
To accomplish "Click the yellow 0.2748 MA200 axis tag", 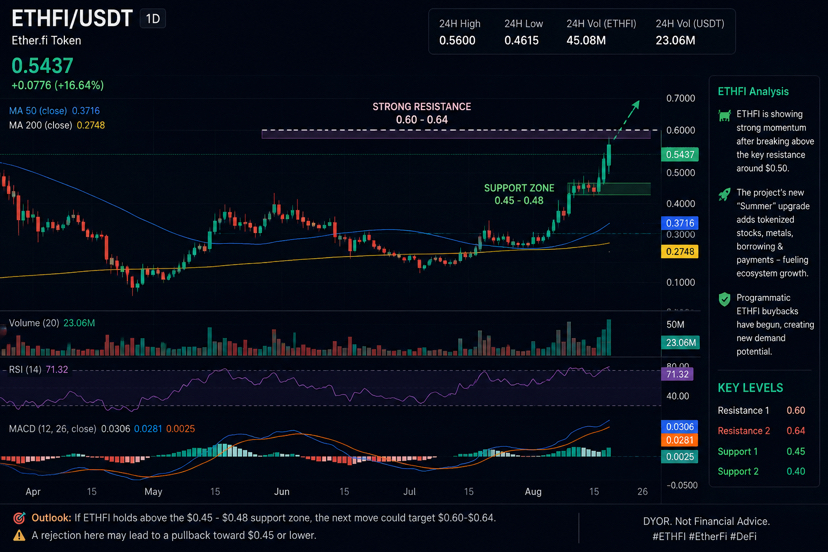I will (x=680, y=251).
